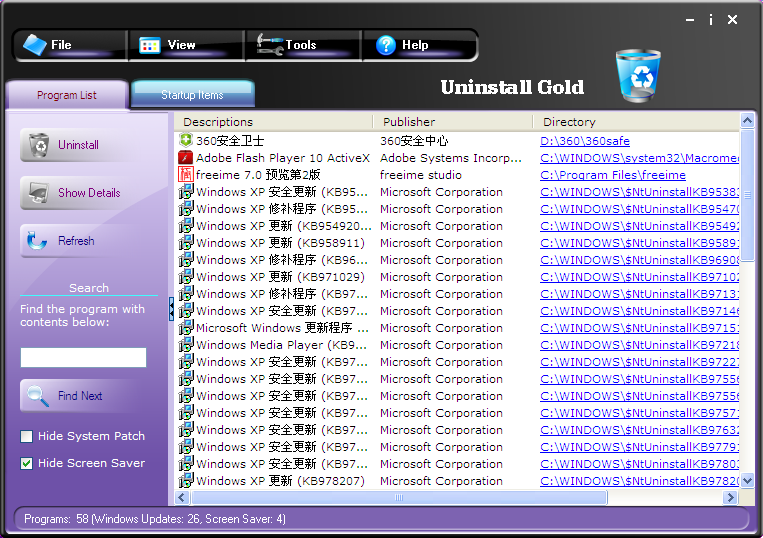Collapse the left sidebar panel with the splitter arrow
The width and height of the screenshot is (763, 538).
(171, 309)
